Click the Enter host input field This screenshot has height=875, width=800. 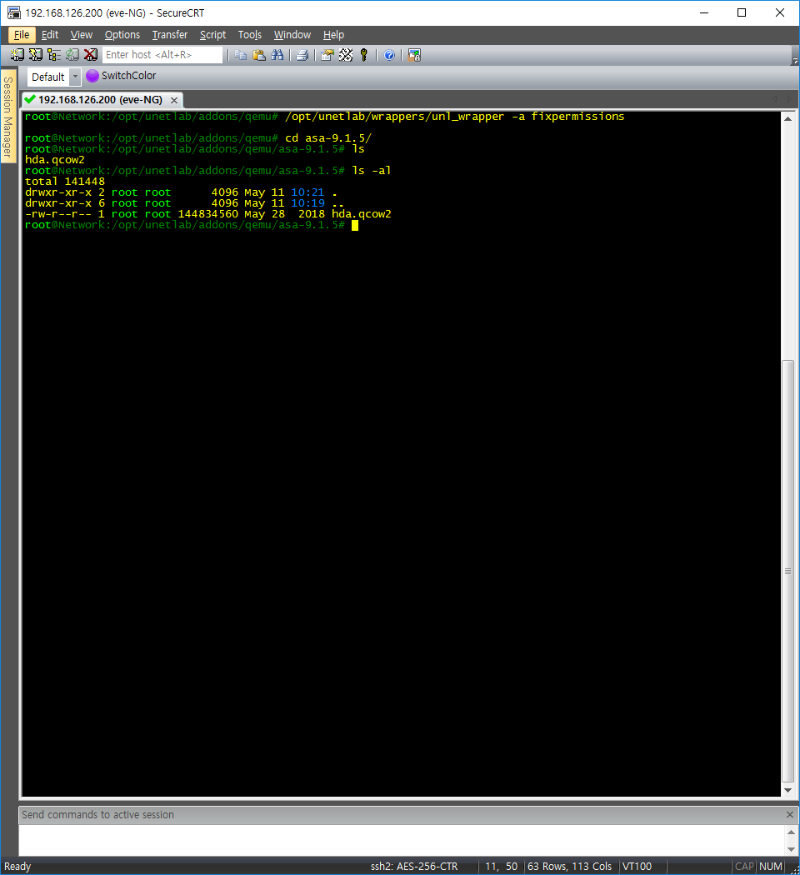click(162, 55)
